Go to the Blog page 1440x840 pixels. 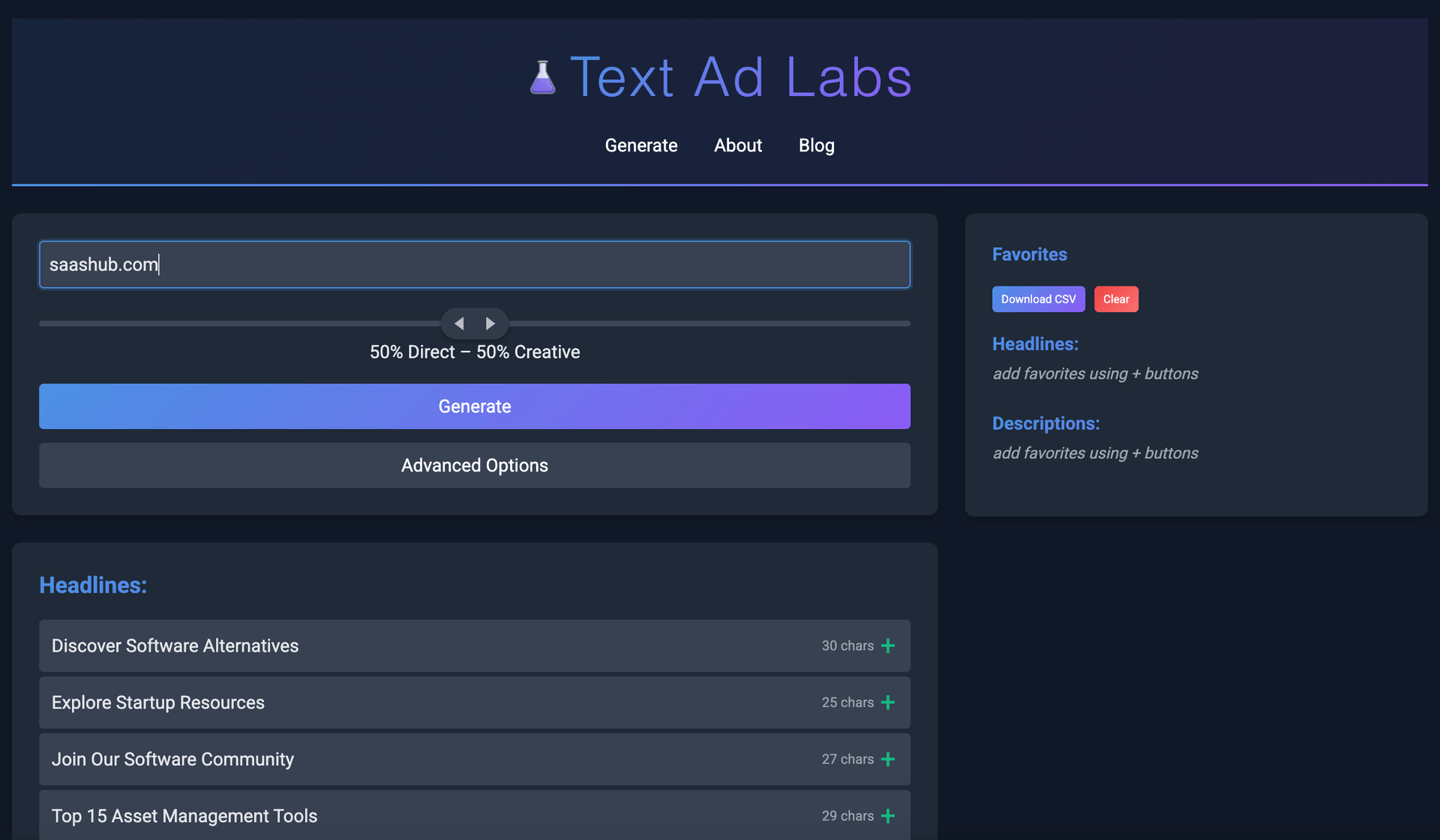(x=816, y=145)
